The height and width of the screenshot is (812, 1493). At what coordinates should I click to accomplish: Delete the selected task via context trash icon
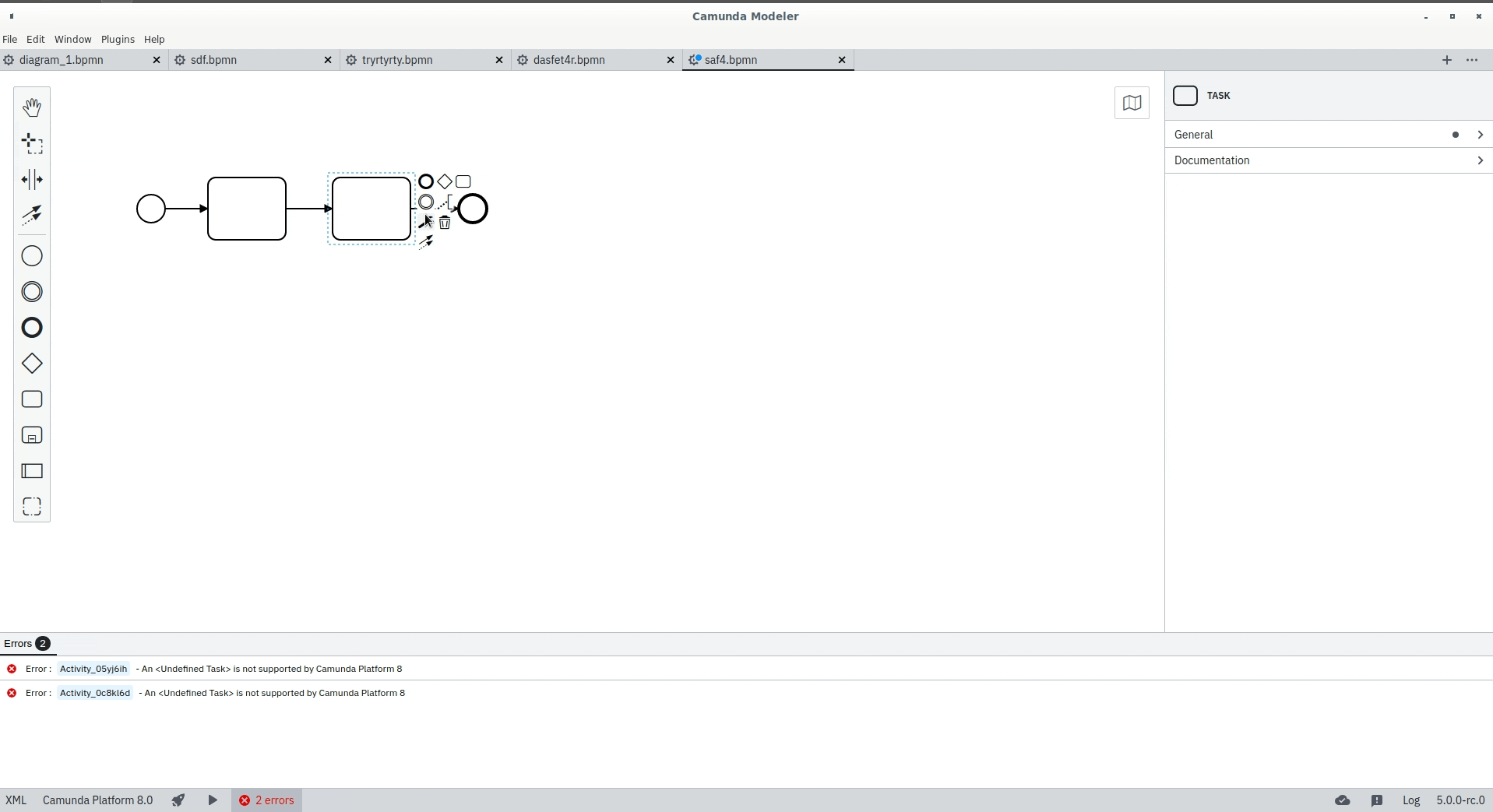coord(445,223)
